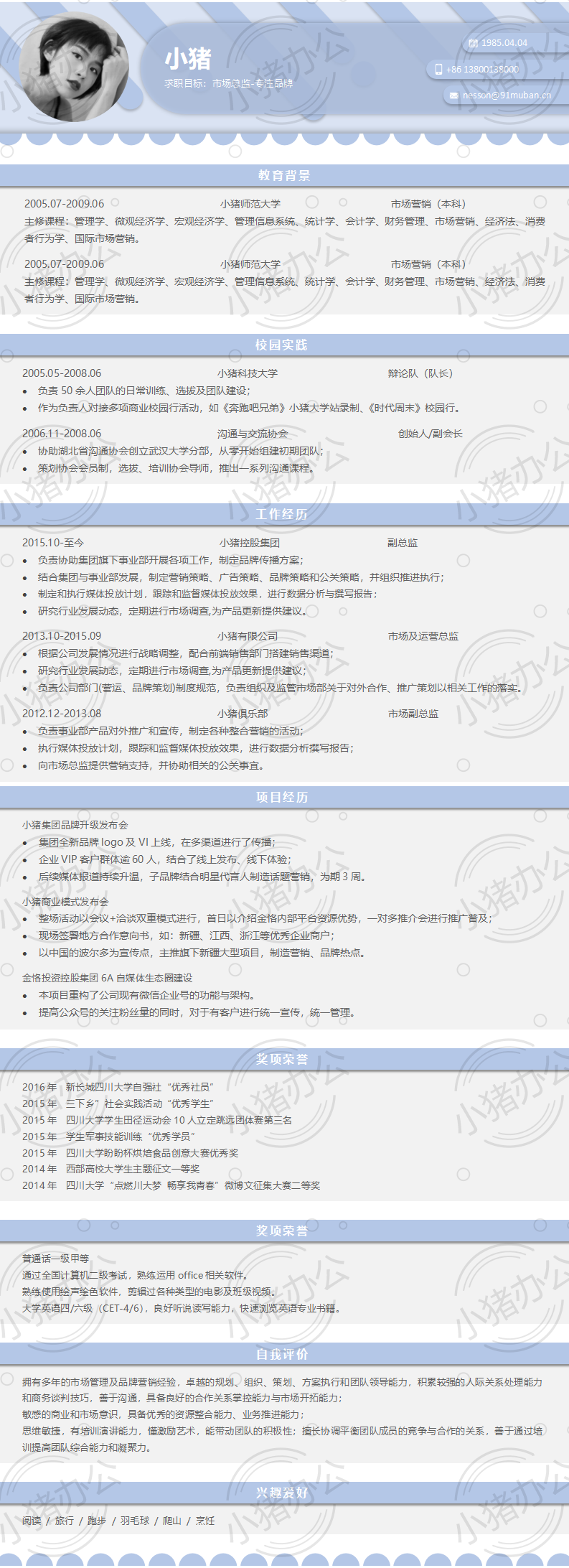569x1568 pixels.
Task: Select the 敏感的商业和市场意识 sentence
Action: 164,1414
